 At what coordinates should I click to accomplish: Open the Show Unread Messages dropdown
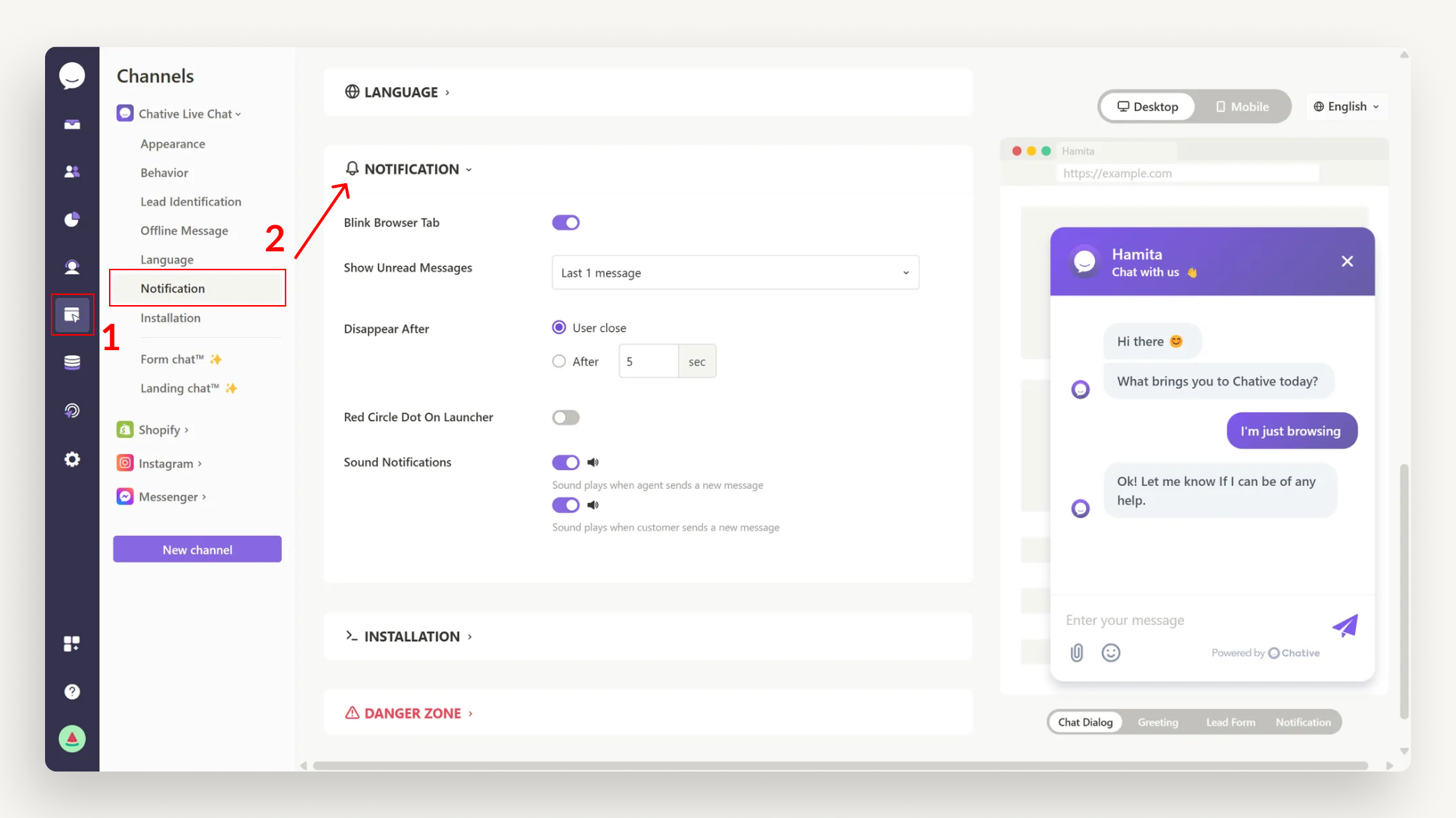[735, 272]
